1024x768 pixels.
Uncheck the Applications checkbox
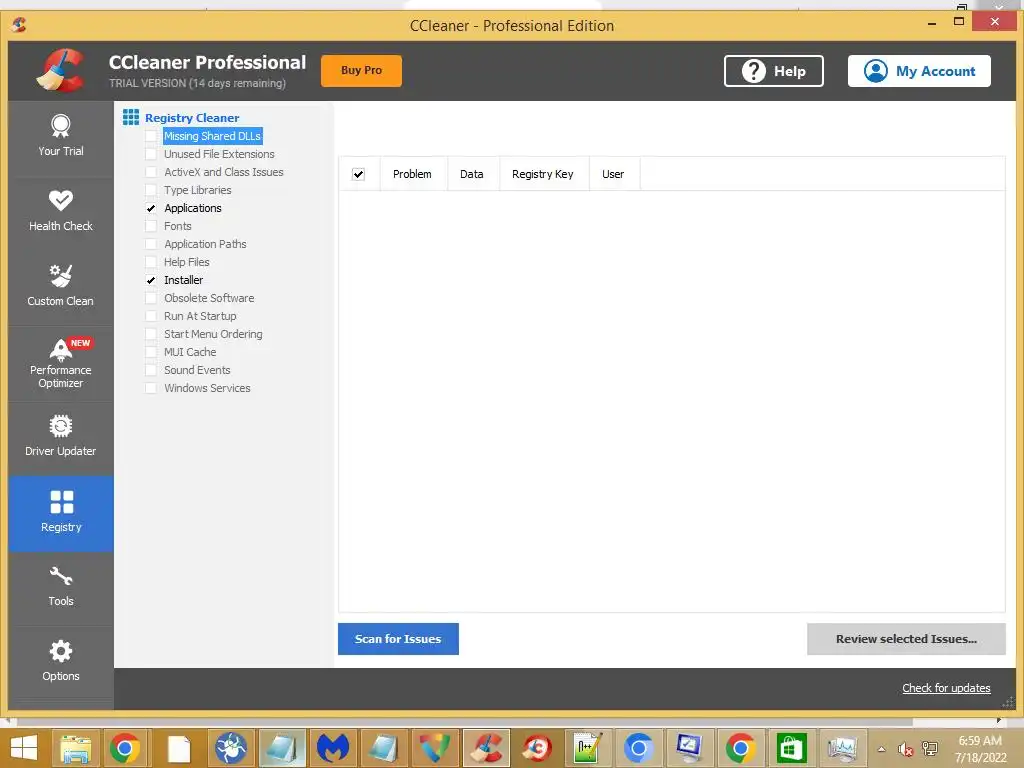pos(151,208)
